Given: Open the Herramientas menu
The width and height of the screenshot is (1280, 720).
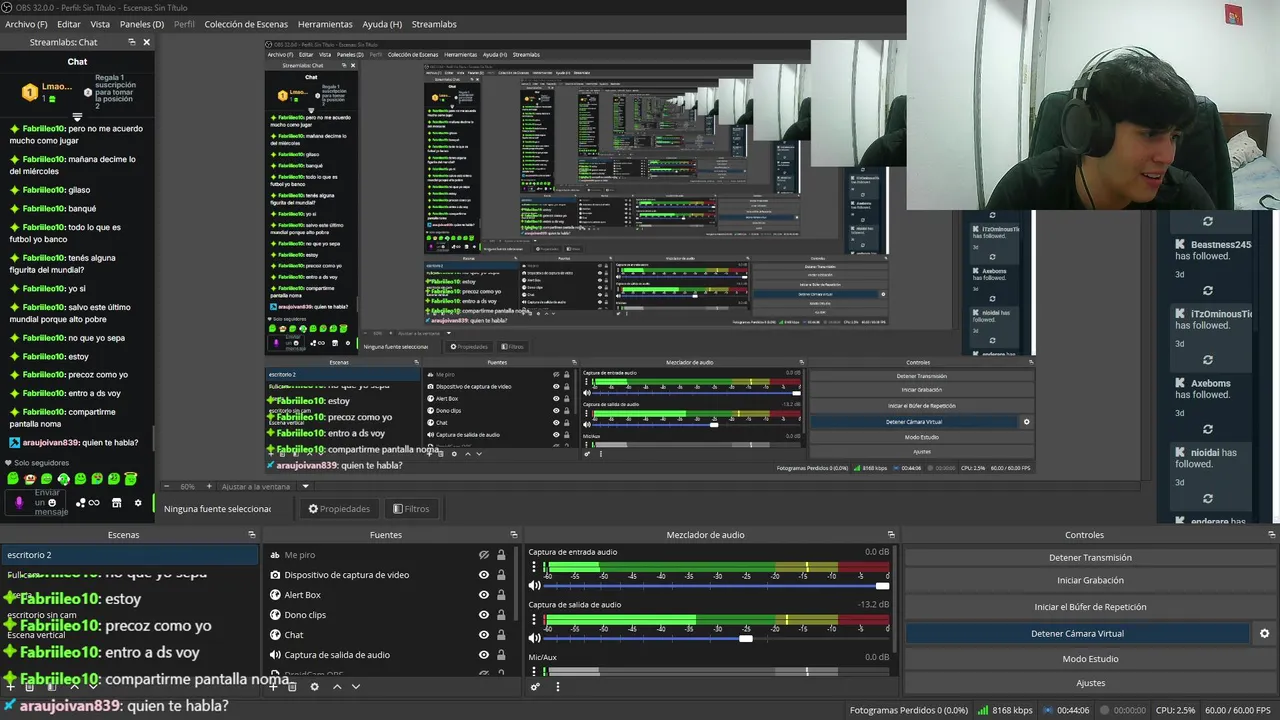Looking at the screenshot, I should click(325, 24).
